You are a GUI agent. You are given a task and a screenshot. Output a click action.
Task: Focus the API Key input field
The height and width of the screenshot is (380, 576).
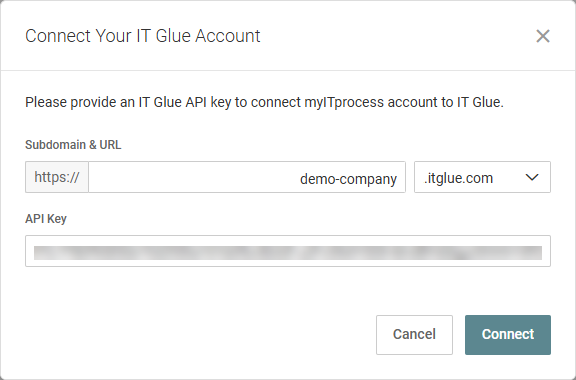click(288, 251)
